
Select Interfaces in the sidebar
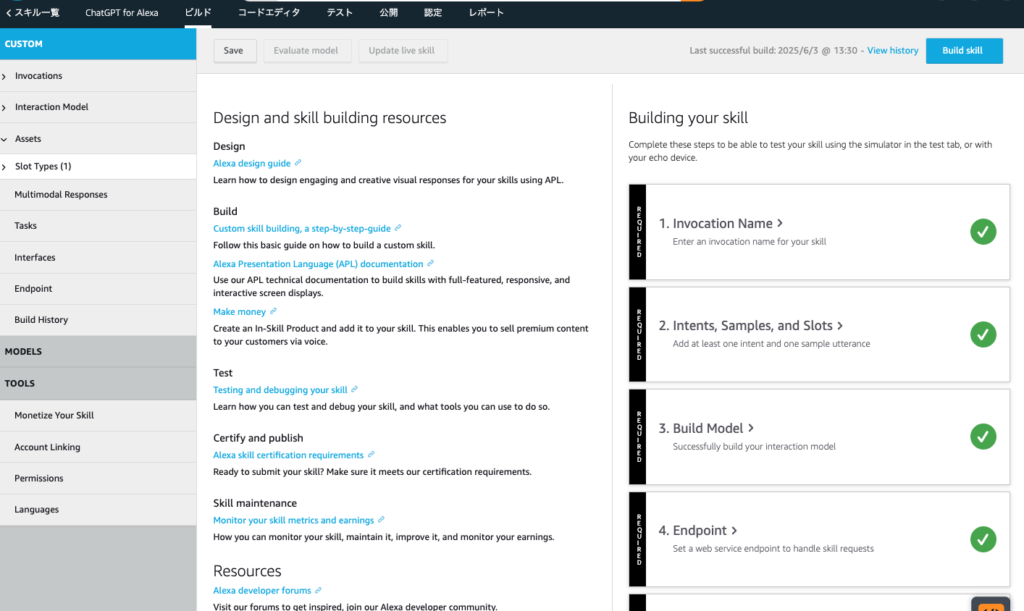(x=98, y=257)
